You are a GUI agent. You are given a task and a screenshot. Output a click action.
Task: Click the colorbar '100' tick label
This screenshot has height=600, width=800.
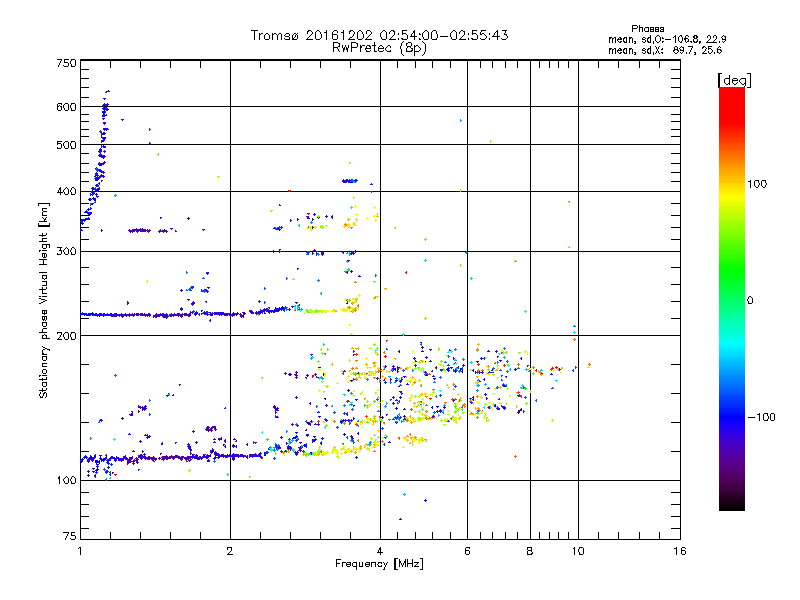coord(757,184)
